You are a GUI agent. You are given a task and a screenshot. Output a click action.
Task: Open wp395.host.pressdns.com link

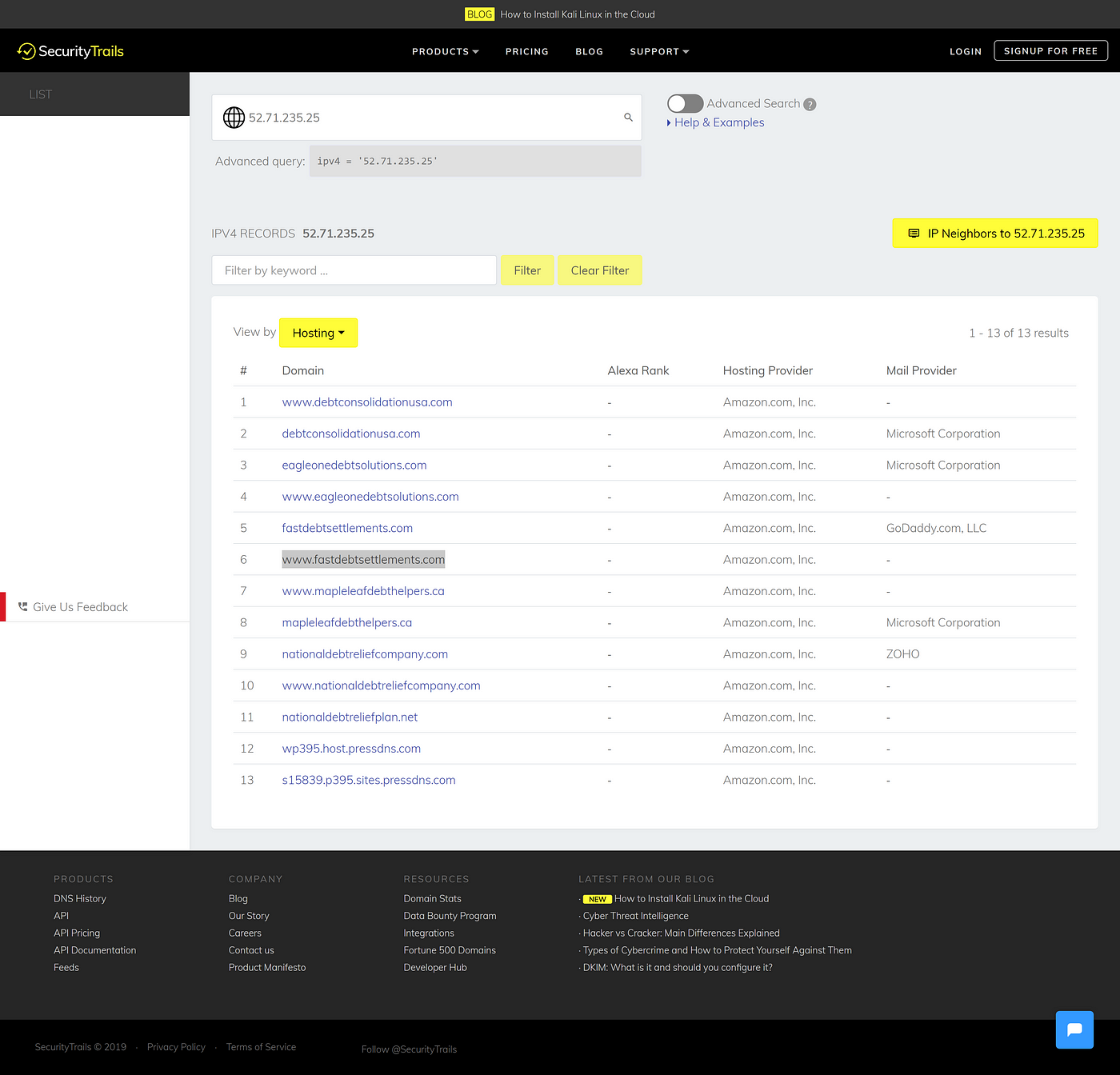[x=351, y=749]
